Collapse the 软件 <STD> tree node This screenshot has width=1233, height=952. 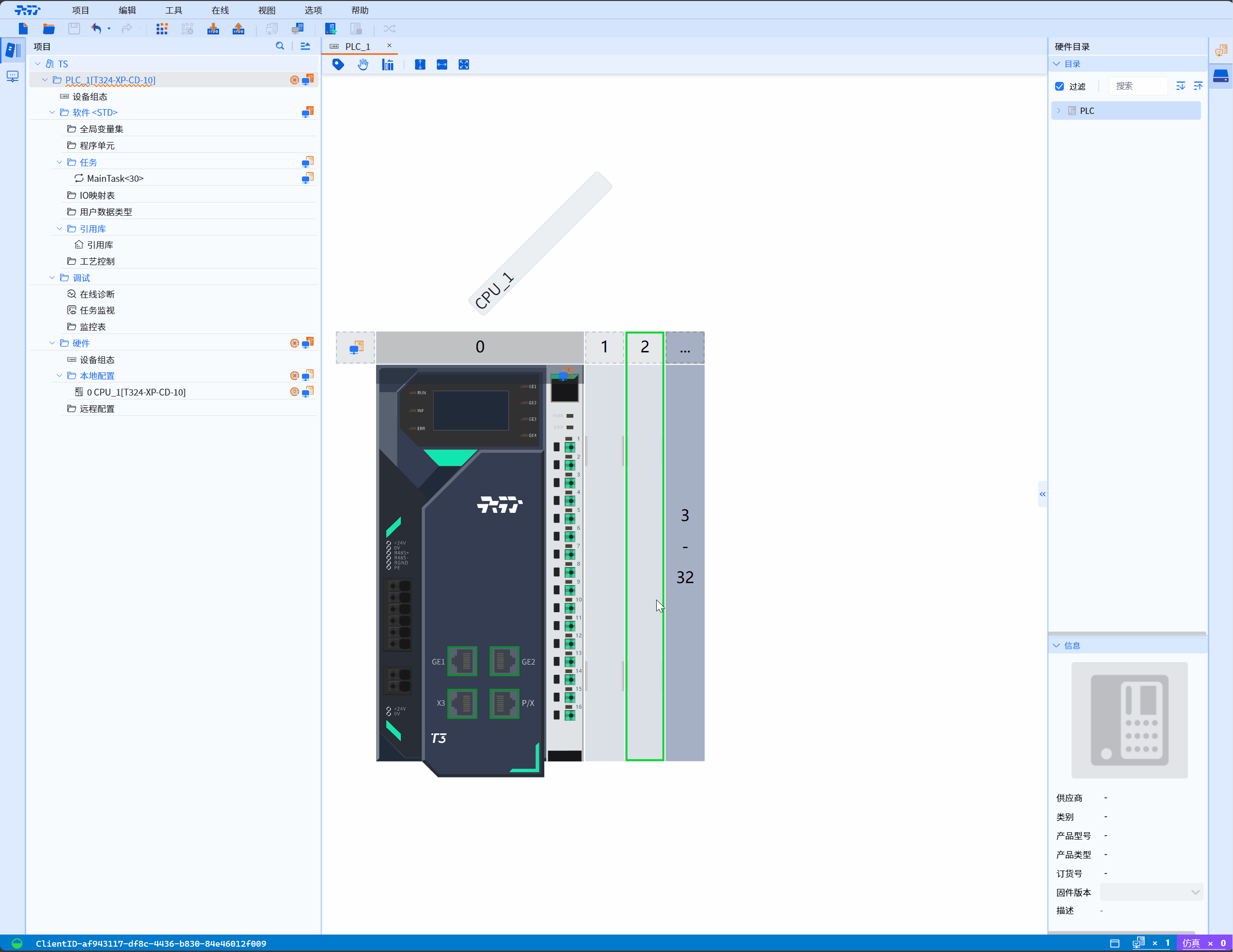click(52, 112)
